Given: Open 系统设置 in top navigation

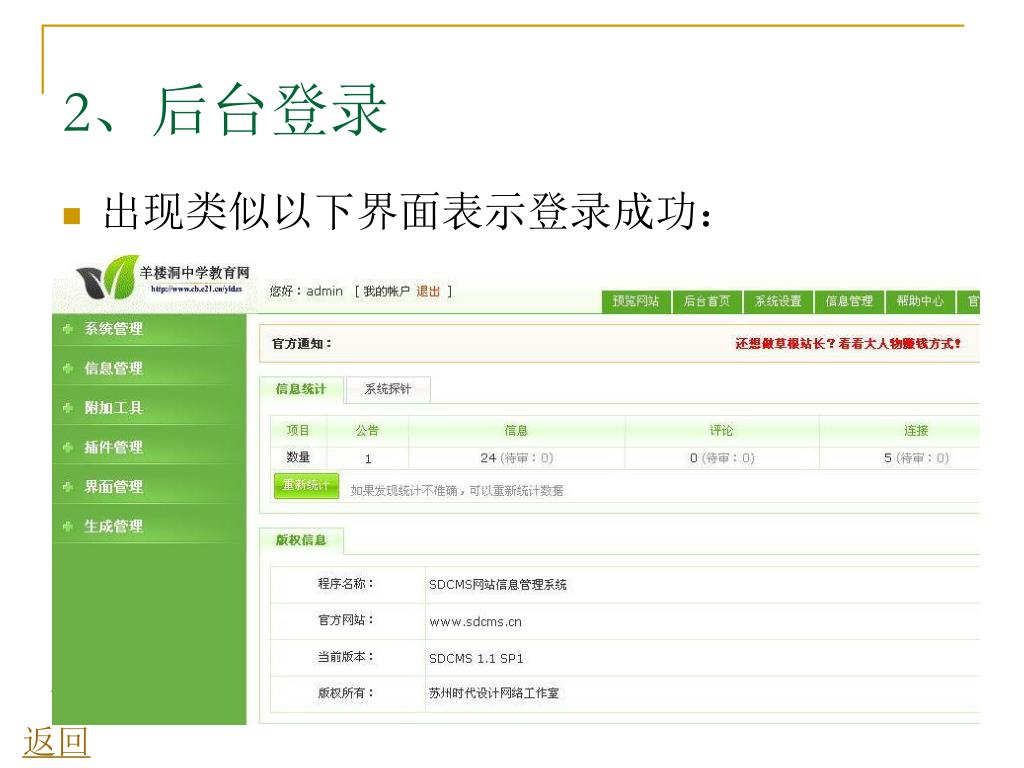Looking at the screenshot, I should [777, 301].
